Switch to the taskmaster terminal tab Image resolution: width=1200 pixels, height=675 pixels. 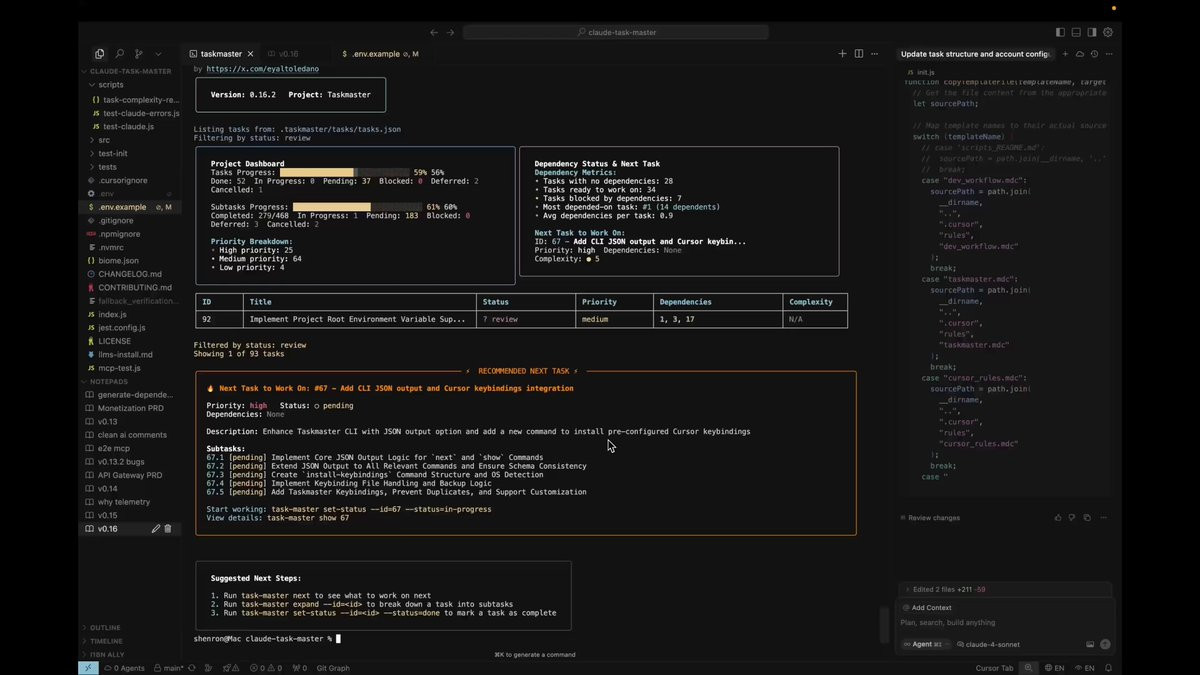tap(220, 54)
